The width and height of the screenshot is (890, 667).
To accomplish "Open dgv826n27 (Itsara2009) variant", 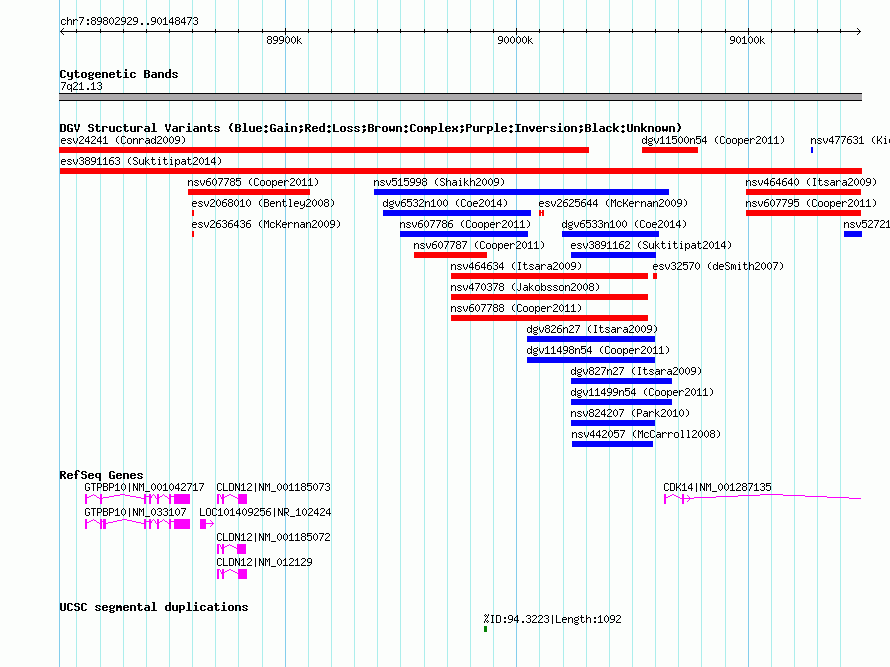I will click(x=592, y=329).
